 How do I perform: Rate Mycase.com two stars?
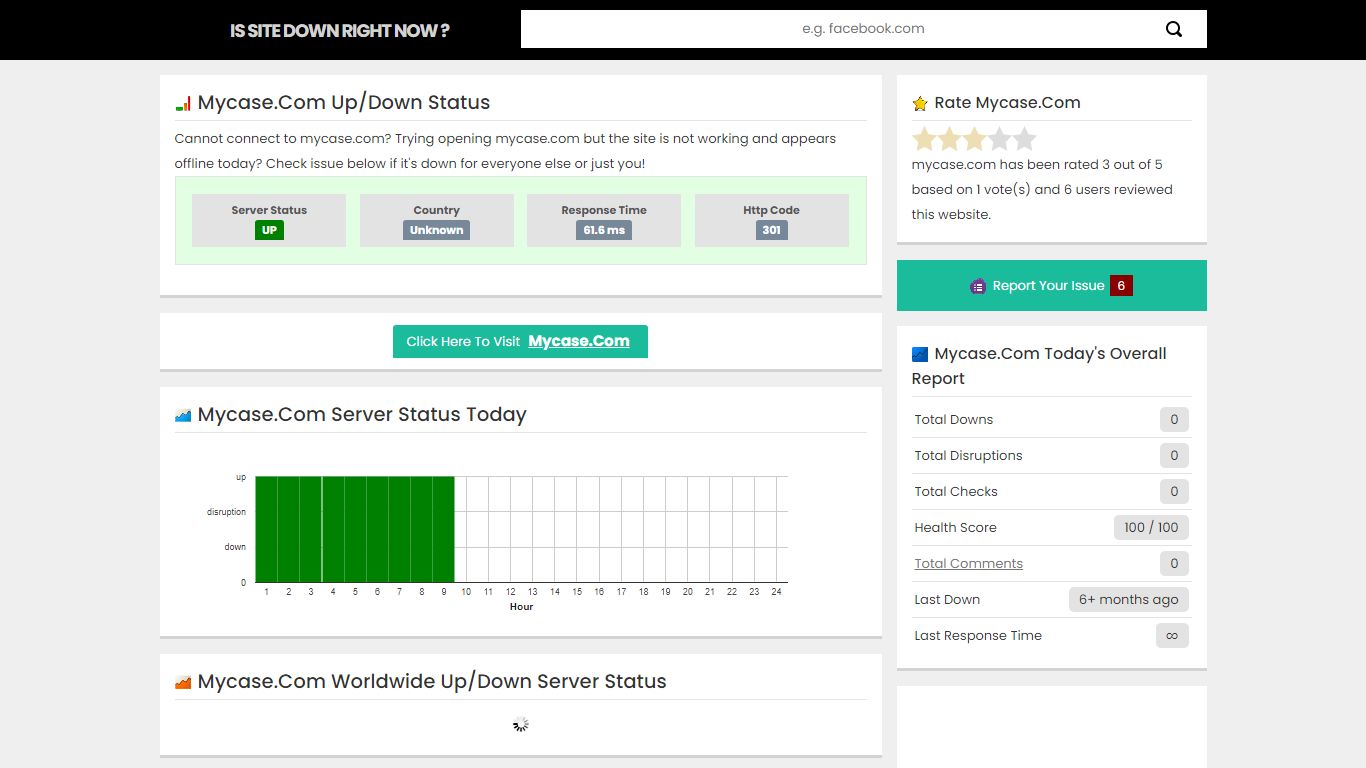coord(949,139)
